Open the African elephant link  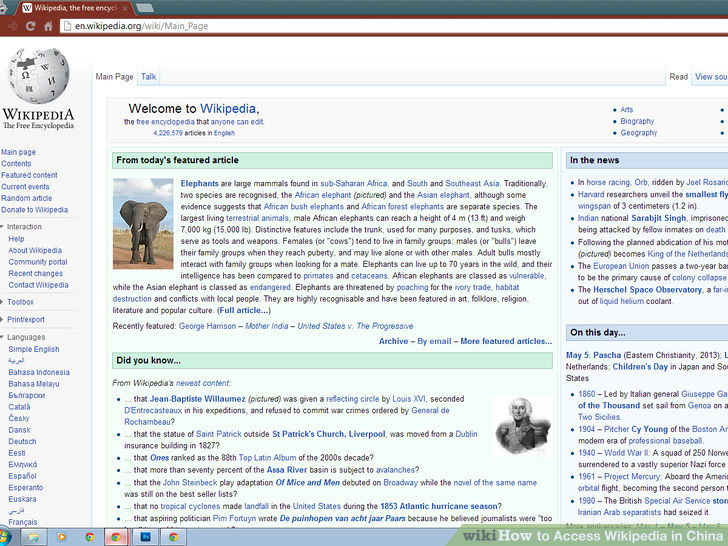coord(323,195)
